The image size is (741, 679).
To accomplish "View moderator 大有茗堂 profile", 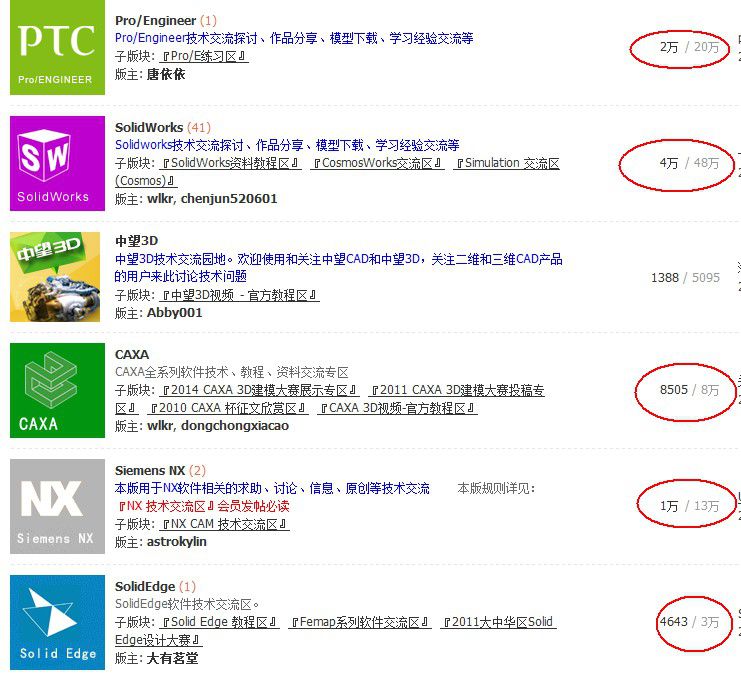I will [172, 658].
